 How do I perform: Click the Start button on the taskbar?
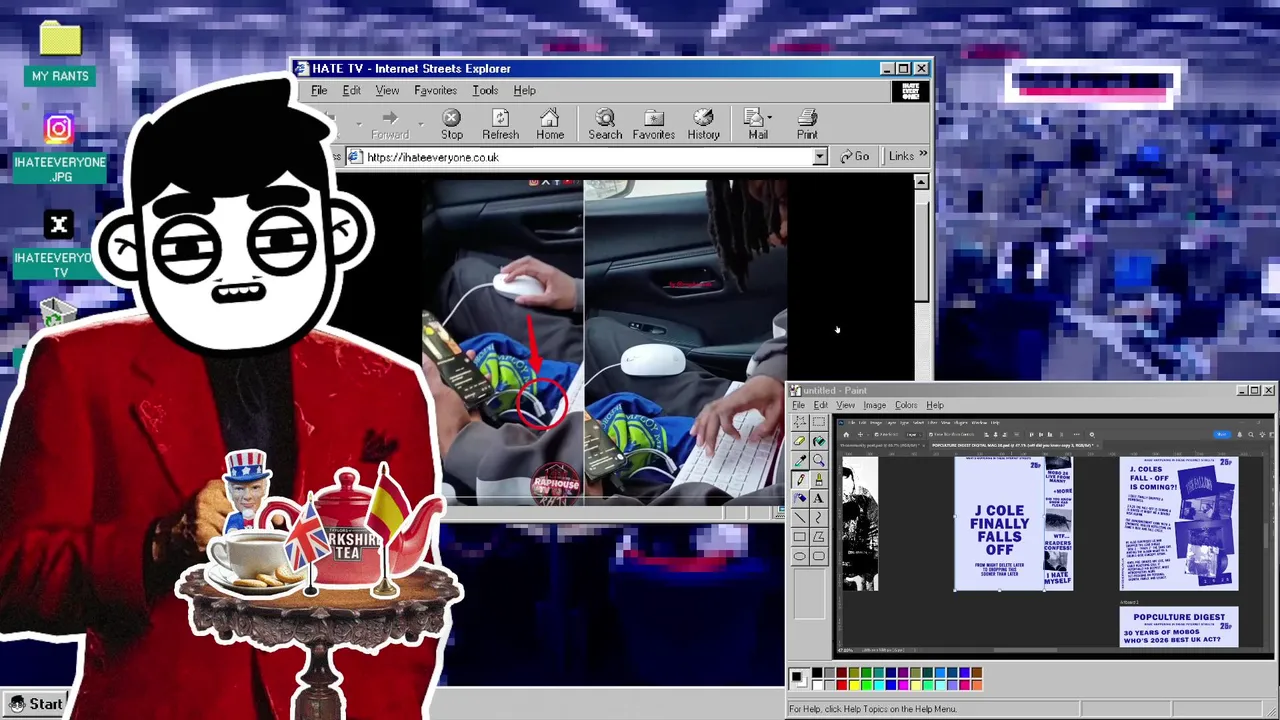[35, 704]
